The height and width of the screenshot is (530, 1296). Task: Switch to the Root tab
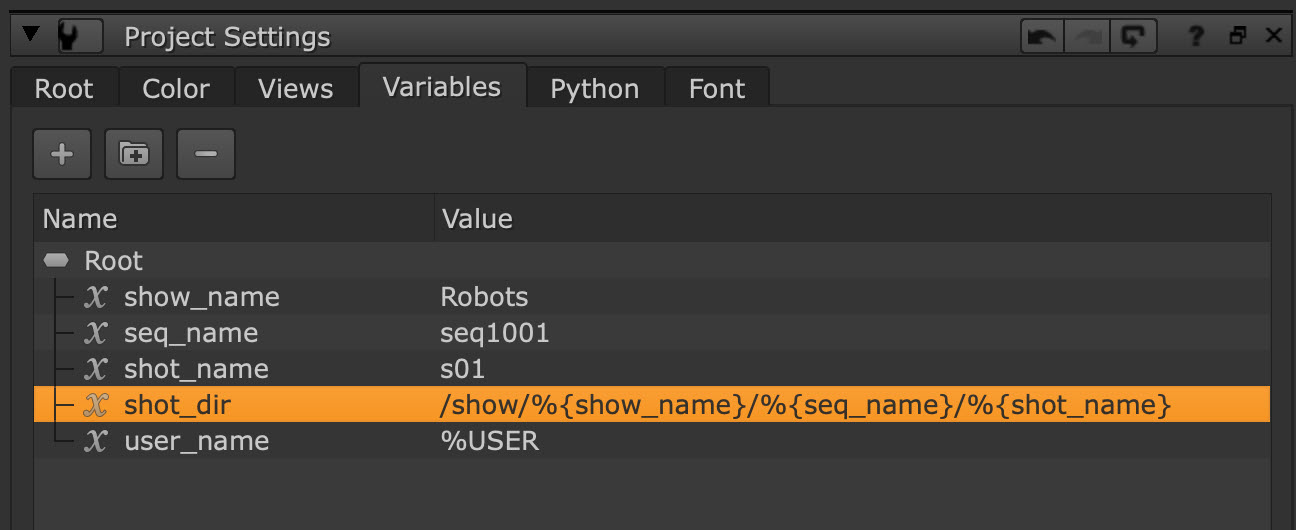click(64, 89)
